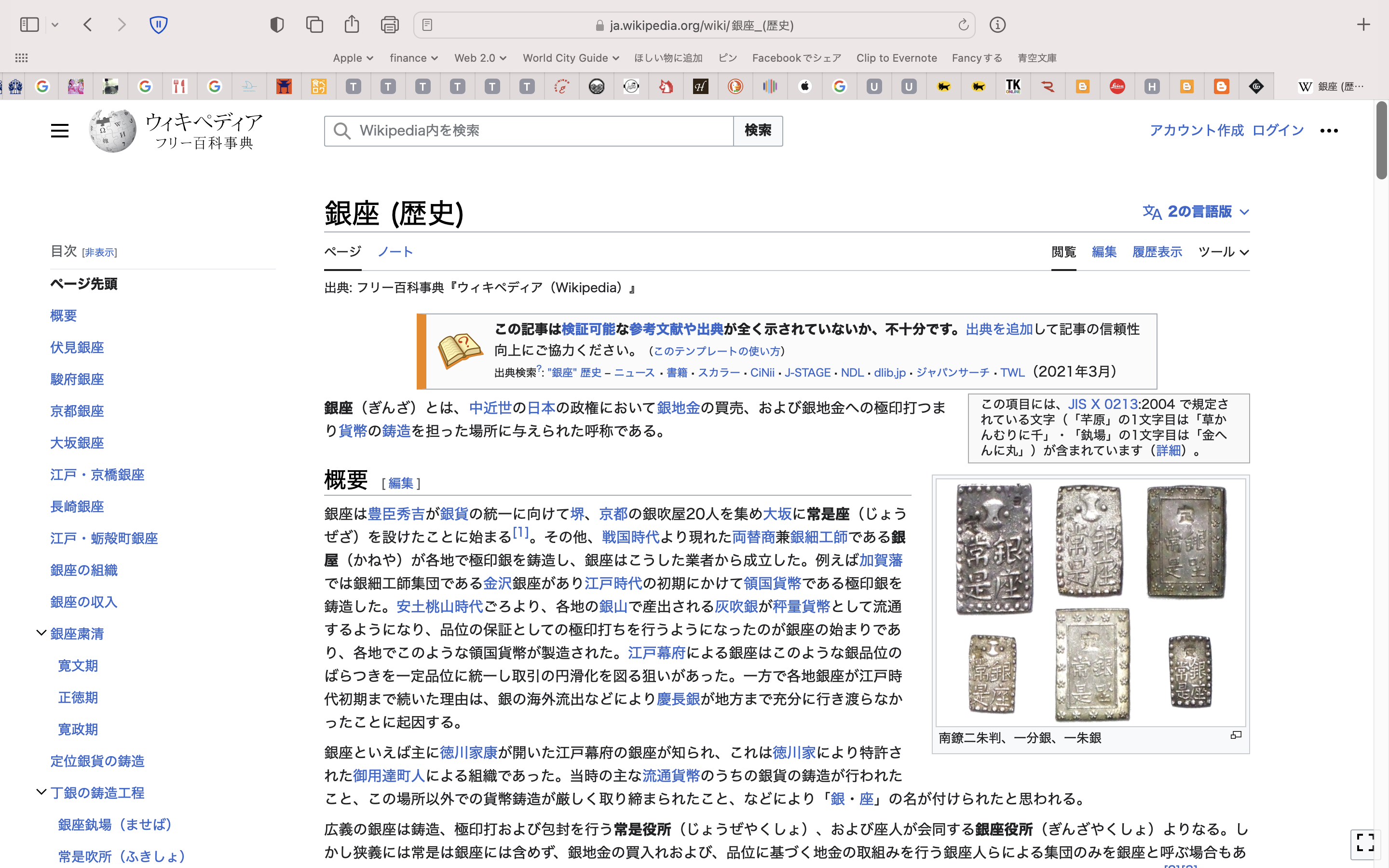Open the 履歴表示 history tab

[1157, 252]
